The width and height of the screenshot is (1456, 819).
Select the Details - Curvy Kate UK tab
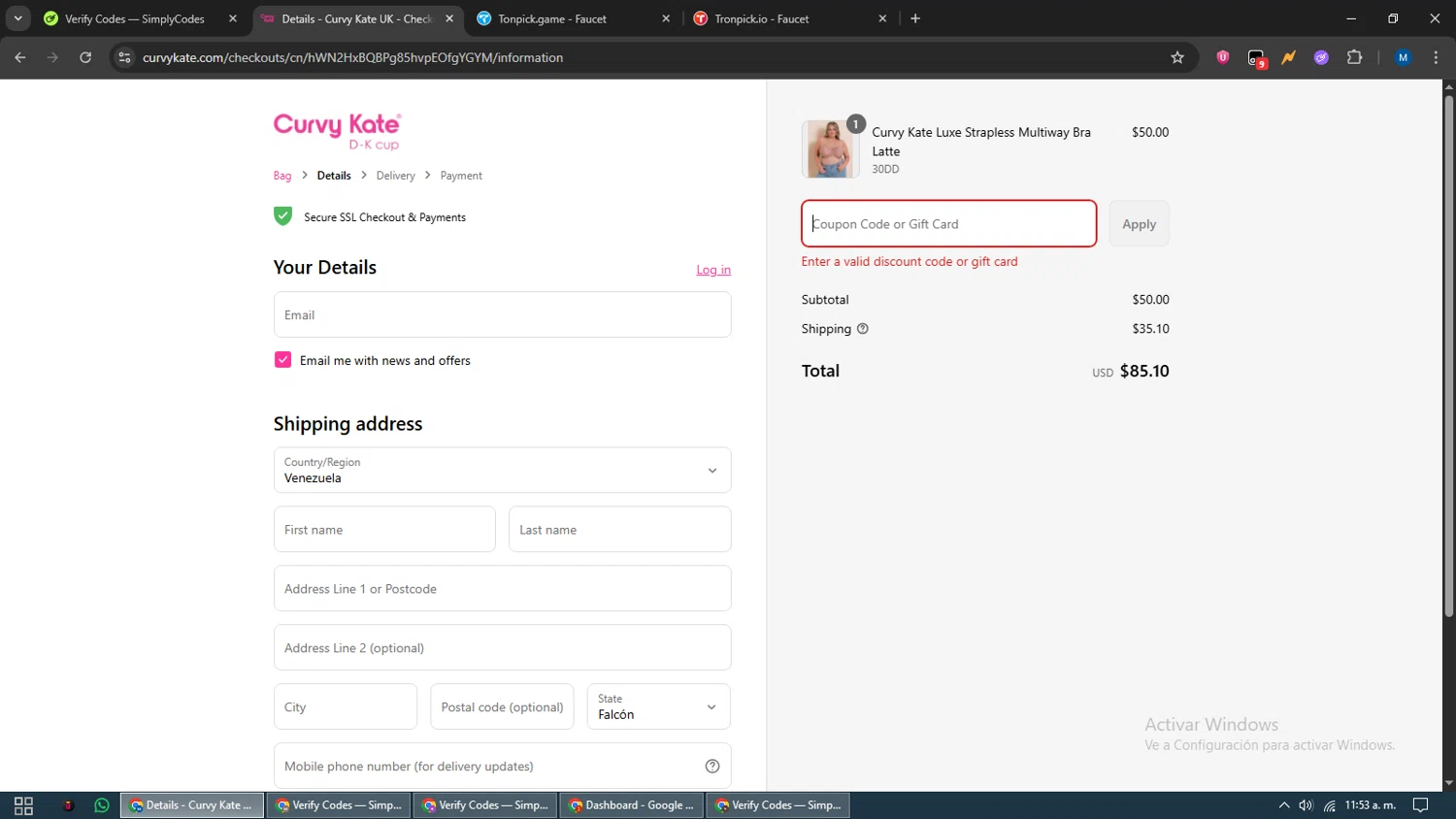(357, 18)
